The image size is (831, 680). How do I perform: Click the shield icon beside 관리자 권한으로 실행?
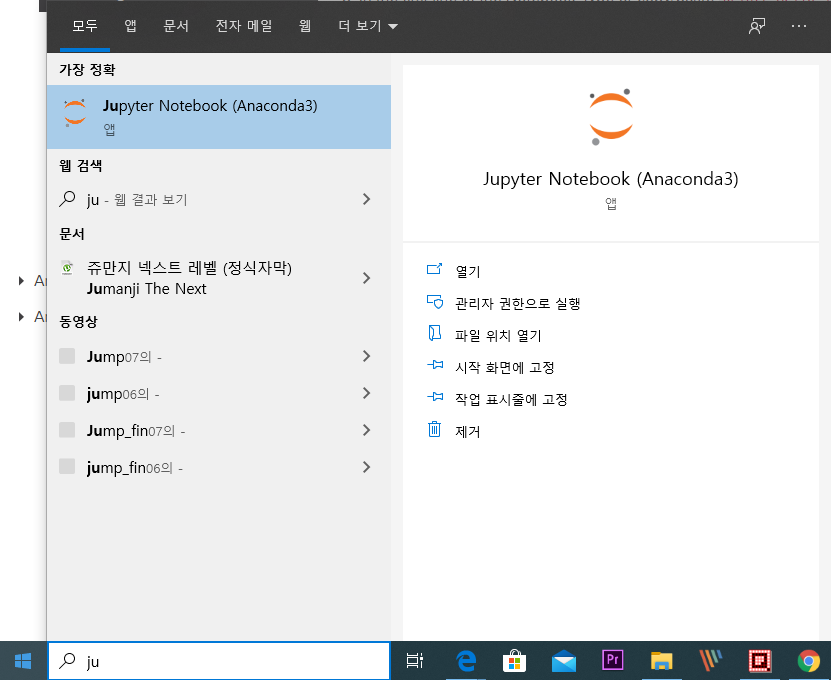click(x=435, y=302)
